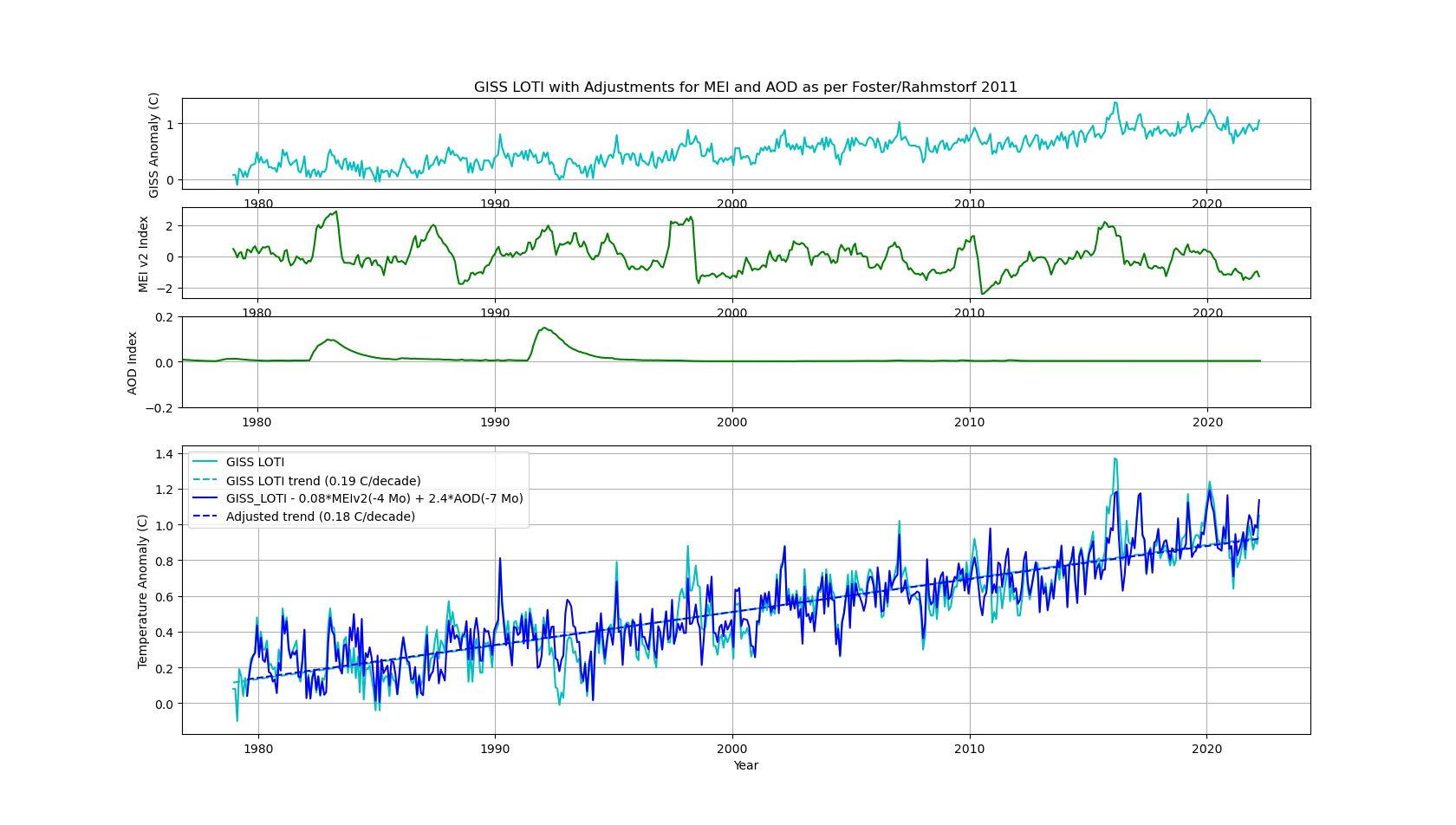Click the AOD curve's smaller peak near 1983
1456x825 pixels.
coord(329,340)
